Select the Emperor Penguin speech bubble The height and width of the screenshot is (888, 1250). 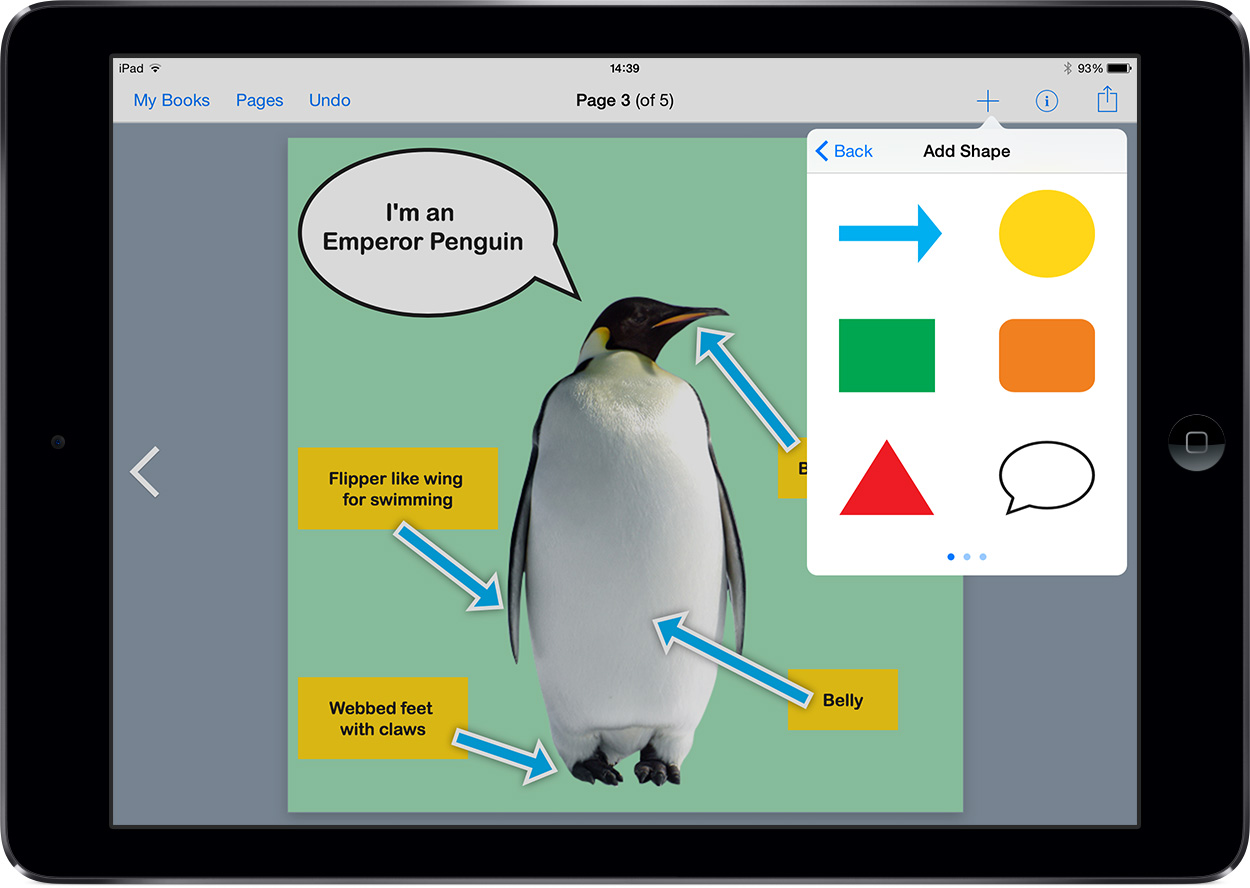pyautogui.click(x=424, y=228)
